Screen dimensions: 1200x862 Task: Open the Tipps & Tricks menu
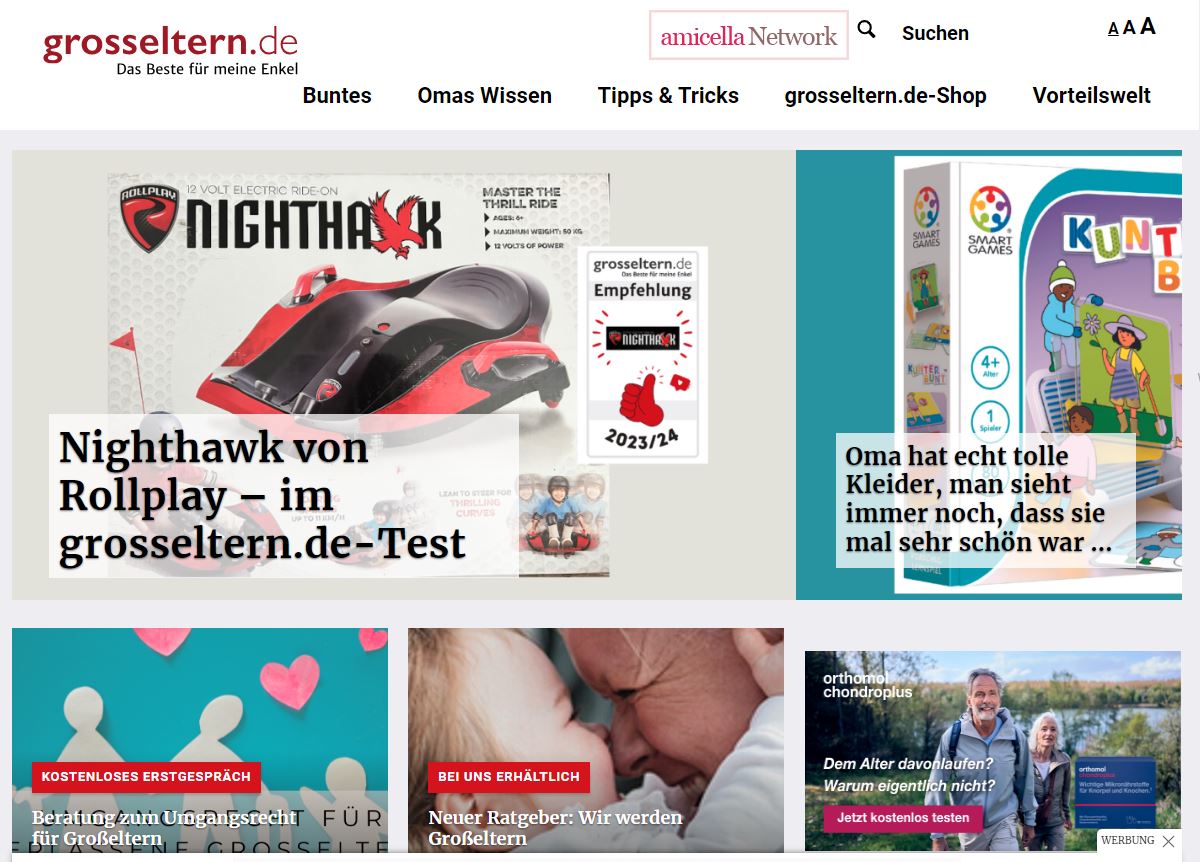668,96
